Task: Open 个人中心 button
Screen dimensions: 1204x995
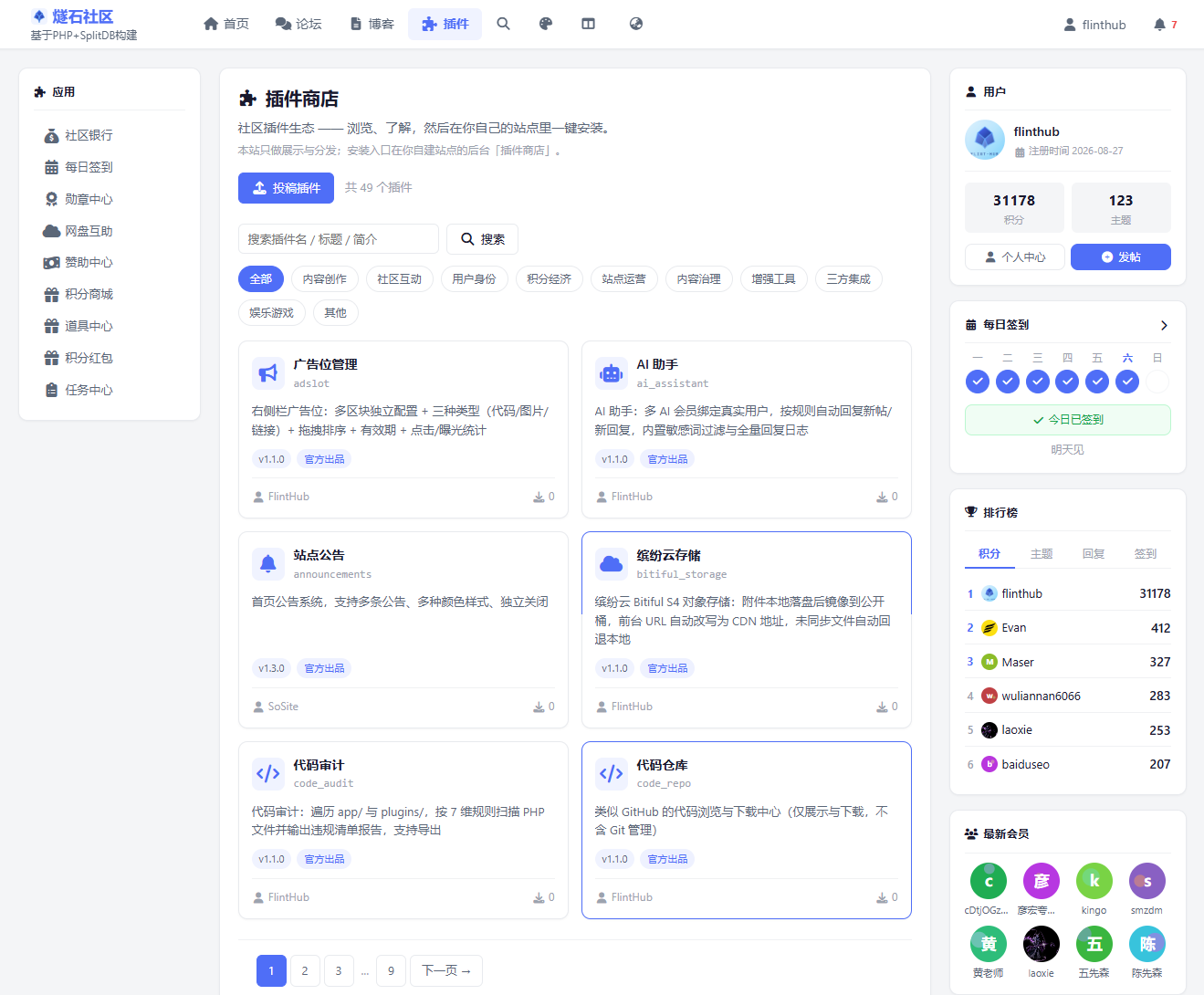Action: pos(1015,257)
